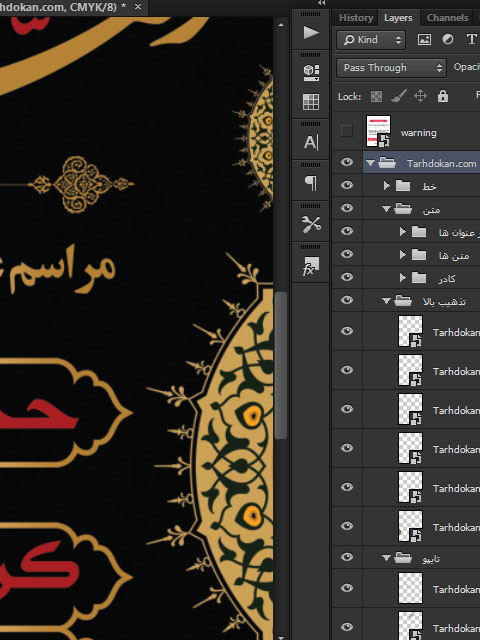This screenshot has width=480, height=640.
Task: Lock transparent pixels icon
Action: click(x=376, y=96)
